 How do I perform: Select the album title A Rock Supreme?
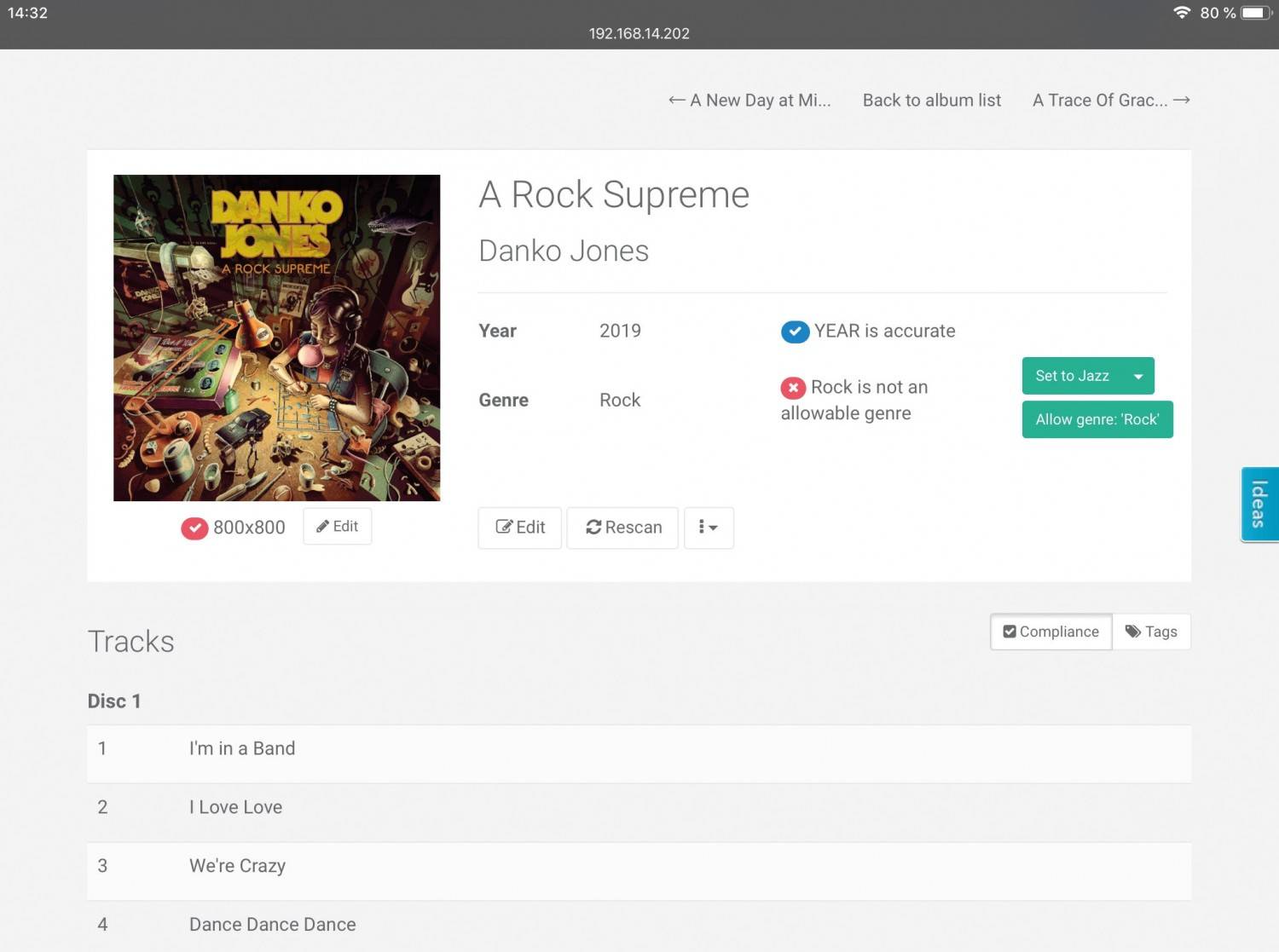point(614,195)
